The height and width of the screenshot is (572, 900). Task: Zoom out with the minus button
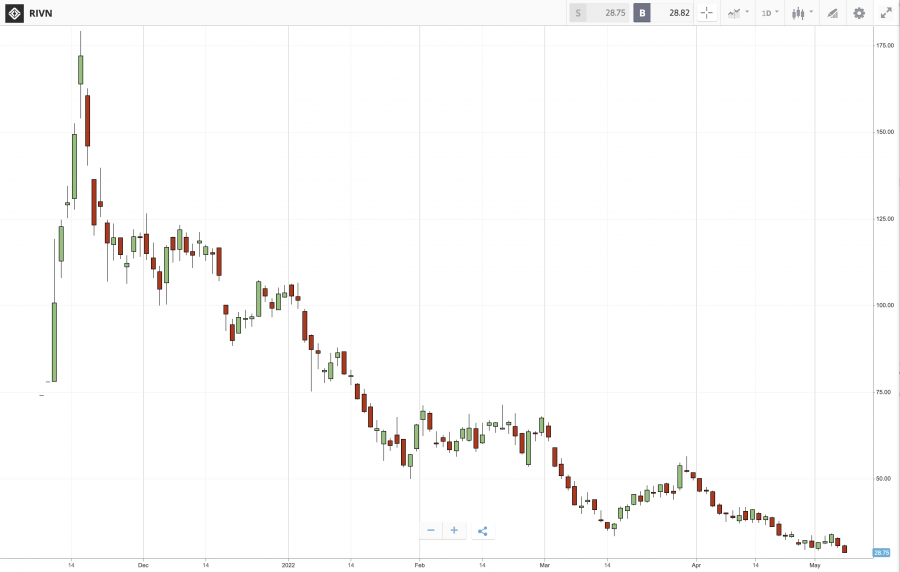point(431,531)
